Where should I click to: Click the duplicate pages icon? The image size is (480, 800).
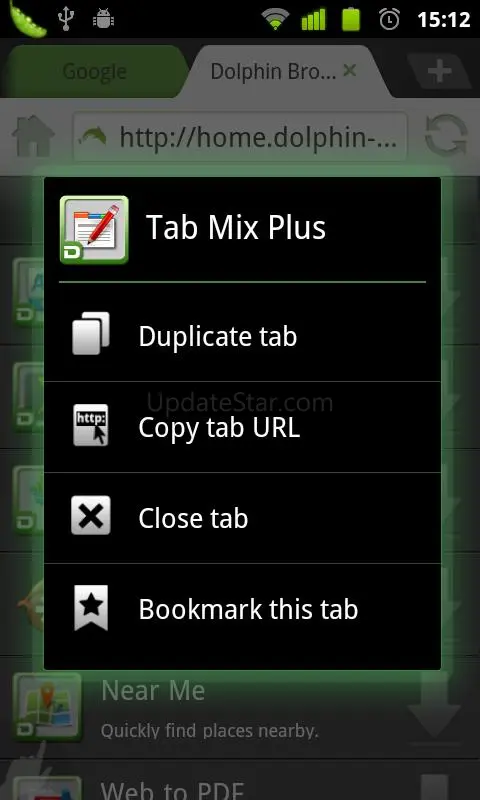[x=91, y=333]
